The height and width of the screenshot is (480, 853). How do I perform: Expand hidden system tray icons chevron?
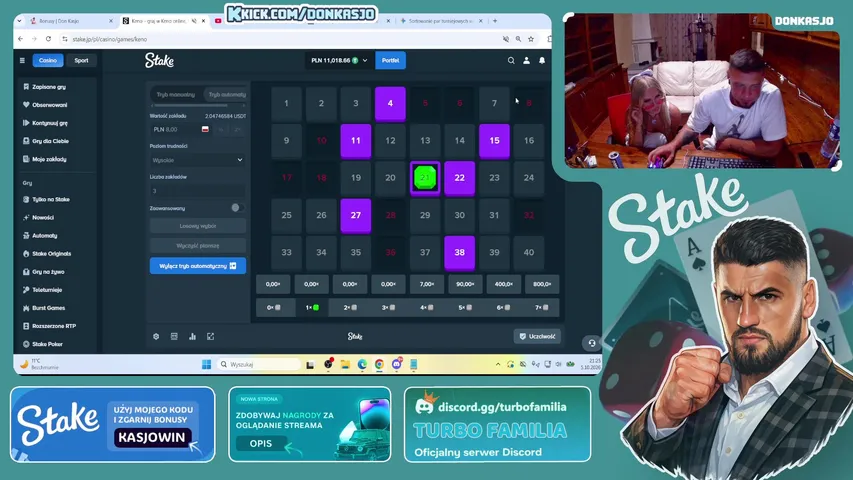[498, 364]
